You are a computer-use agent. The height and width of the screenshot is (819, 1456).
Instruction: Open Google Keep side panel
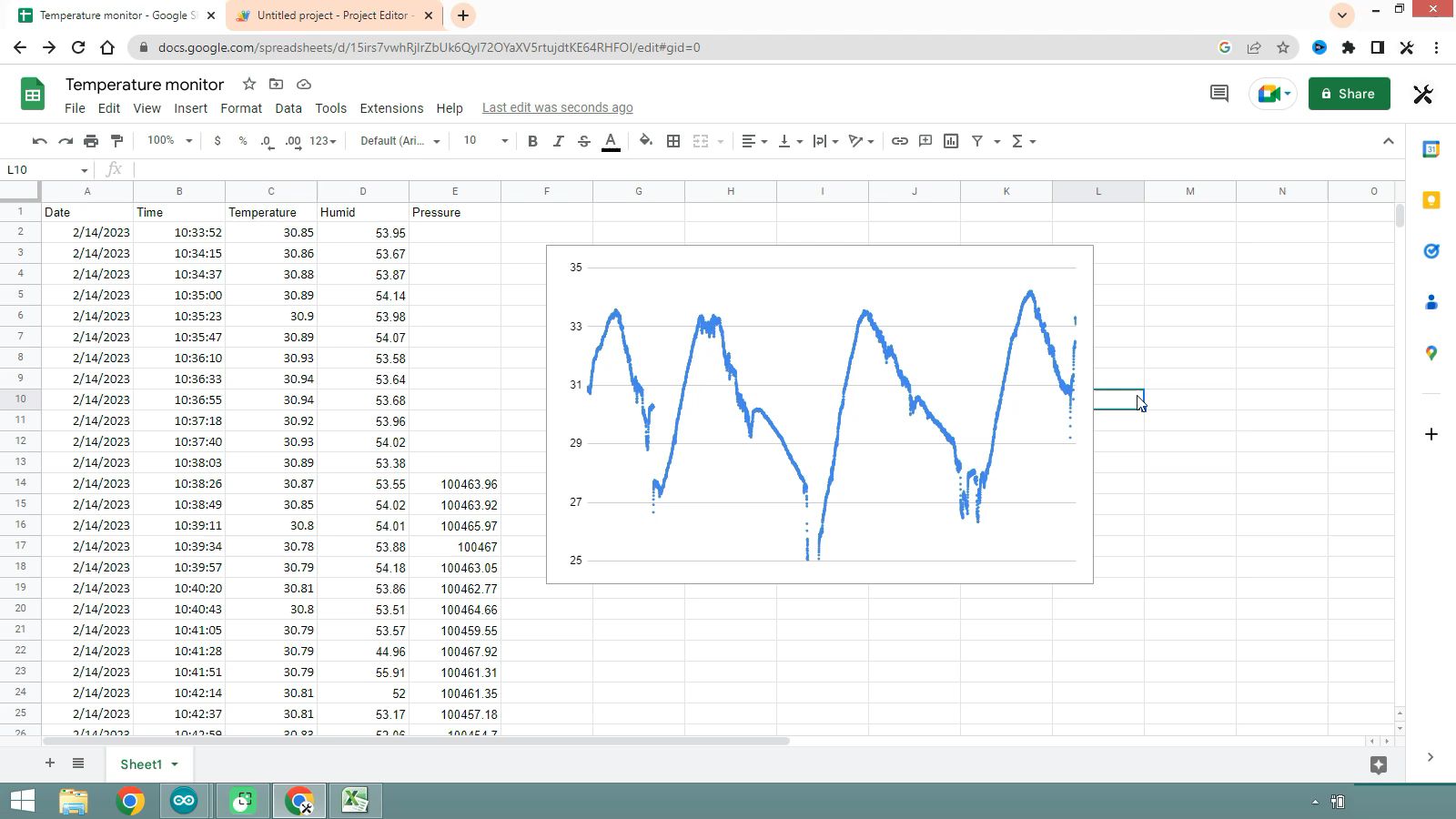click(x=1431, y=200)
